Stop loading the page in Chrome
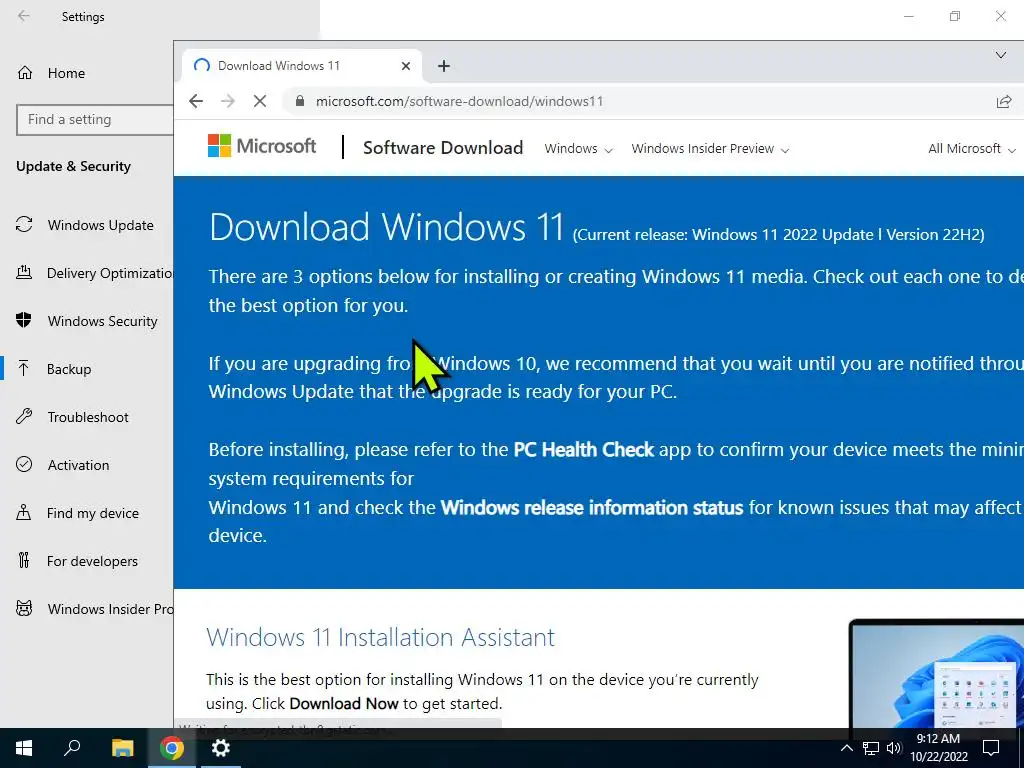Screen dimensions: 1024x768 coord(260,101)
